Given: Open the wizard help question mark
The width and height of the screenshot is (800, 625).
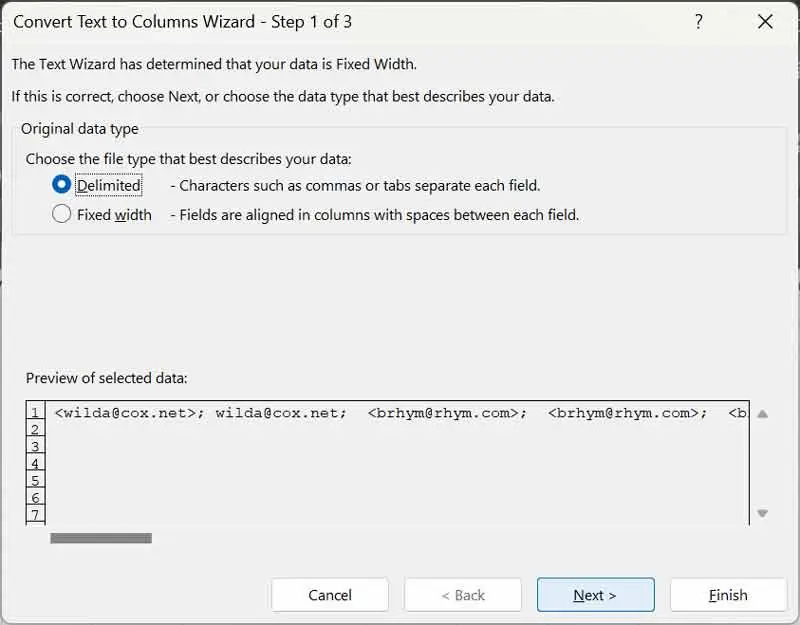Looking at the screenshot, I should click(x=698, y=22).
